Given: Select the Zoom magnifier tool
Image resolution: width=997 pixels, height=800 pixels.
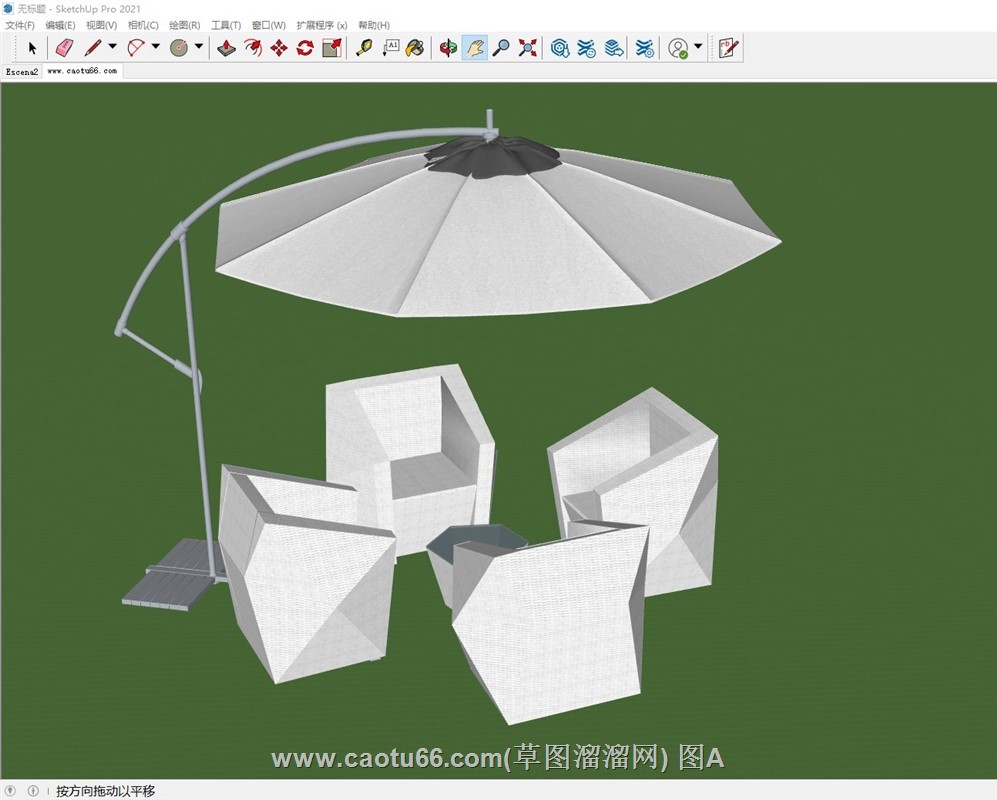Looking at the screenshot, I should pyautogui.click(x=502, y=48).
